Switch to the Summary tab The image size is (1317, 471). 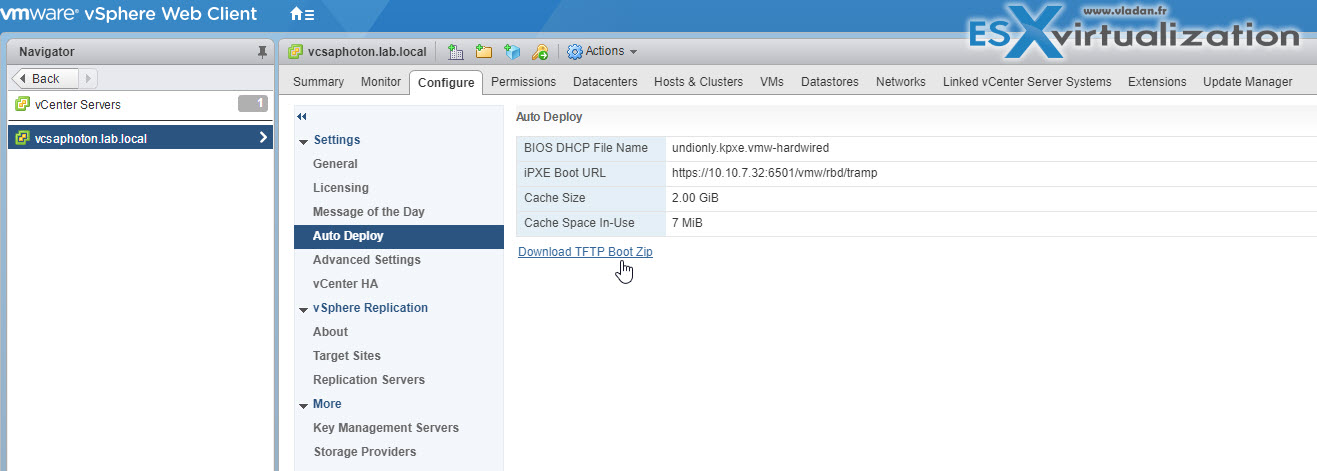pos(319,82)
